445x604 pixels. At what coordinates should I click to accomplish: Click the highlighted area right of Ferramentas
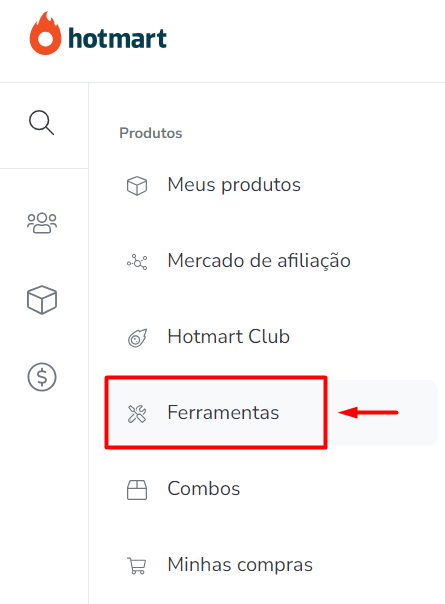point(383,413)
